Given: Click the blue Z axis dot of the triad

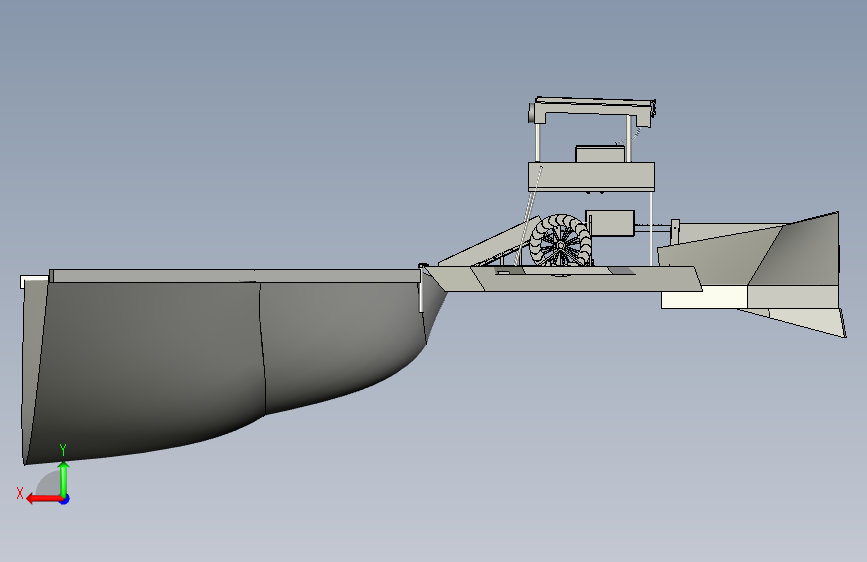Looking at the screenshot, I should click(65, 499).
